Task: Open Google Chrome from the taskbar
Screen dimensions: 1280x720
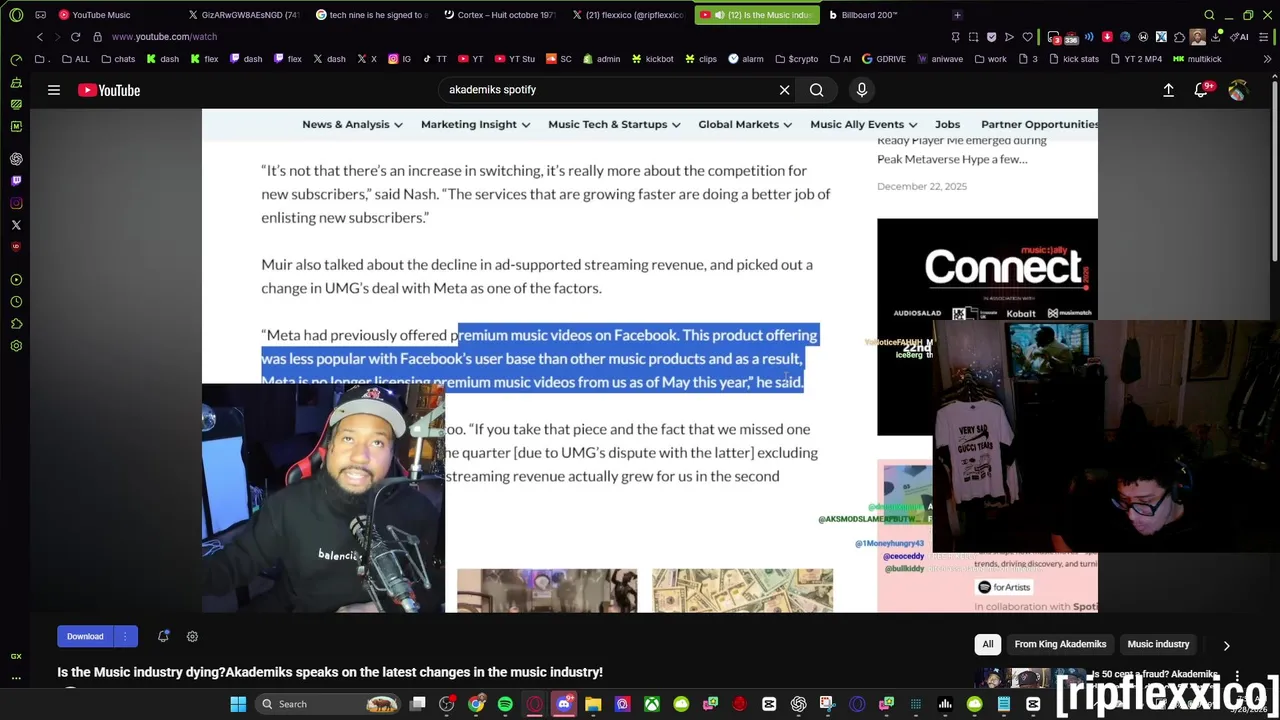Action: tap(476, 704)
